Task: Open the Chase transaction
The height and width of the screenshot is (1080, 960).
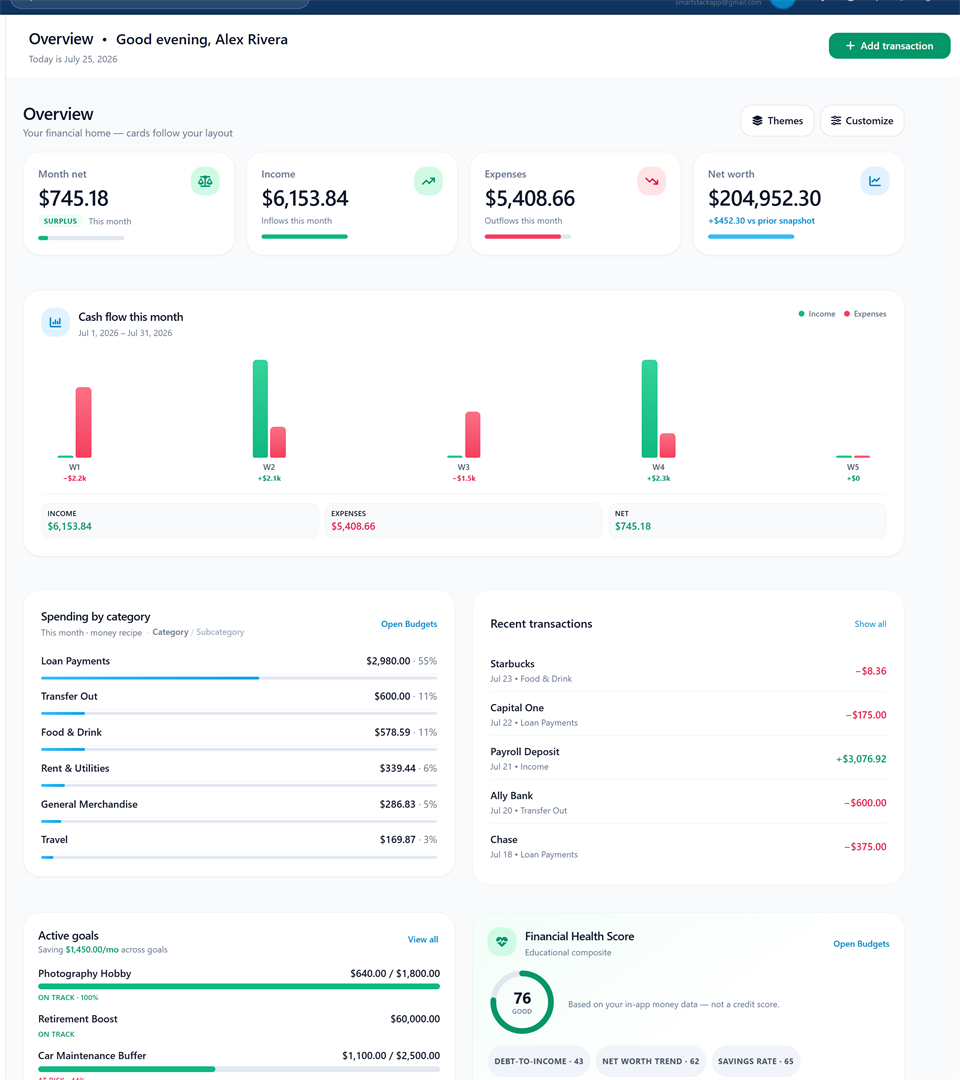Action: (688, 847)
